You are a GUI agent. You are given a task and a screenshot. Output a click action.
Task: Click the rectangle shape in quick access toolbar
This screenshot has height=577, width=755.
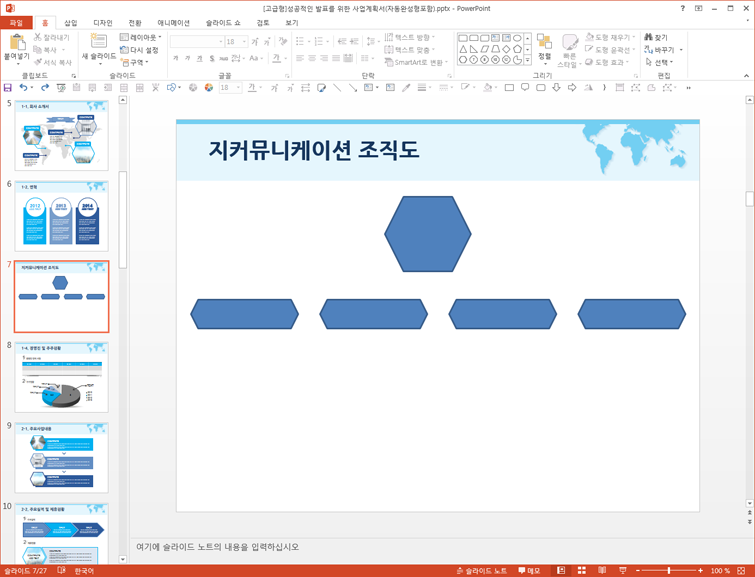coord(509,88)
